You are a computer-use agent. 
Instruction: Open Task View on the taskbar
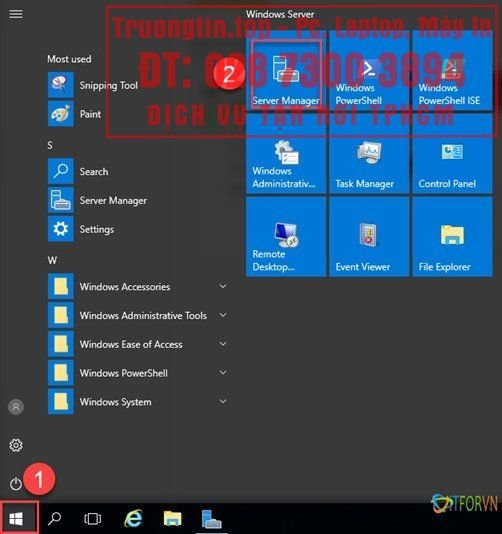click(x=92, y=519)
